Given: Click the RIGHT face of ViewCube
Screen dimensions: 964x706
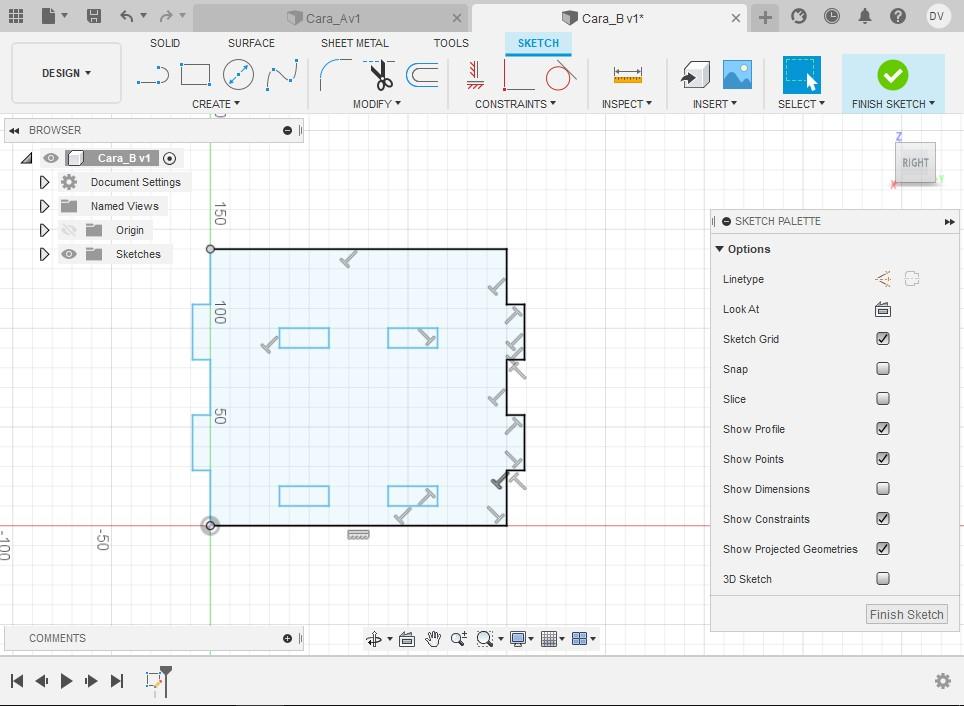Looking at the screenshot, I should [915, 162].
